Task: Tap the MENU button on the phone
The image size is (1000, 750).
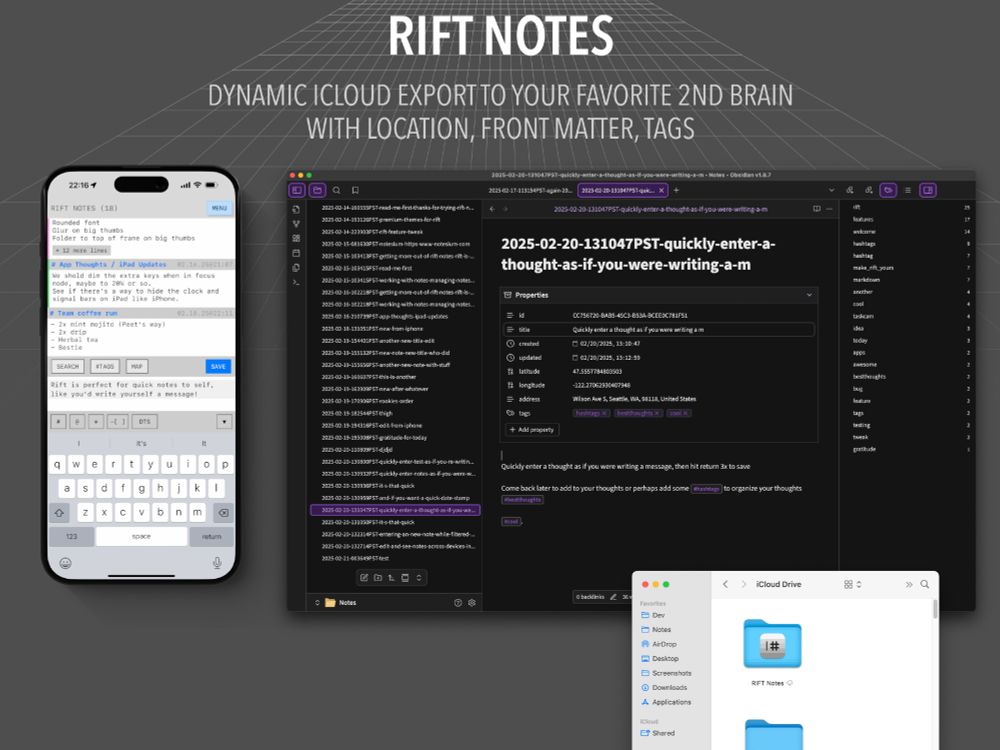Action: [219, 208]
